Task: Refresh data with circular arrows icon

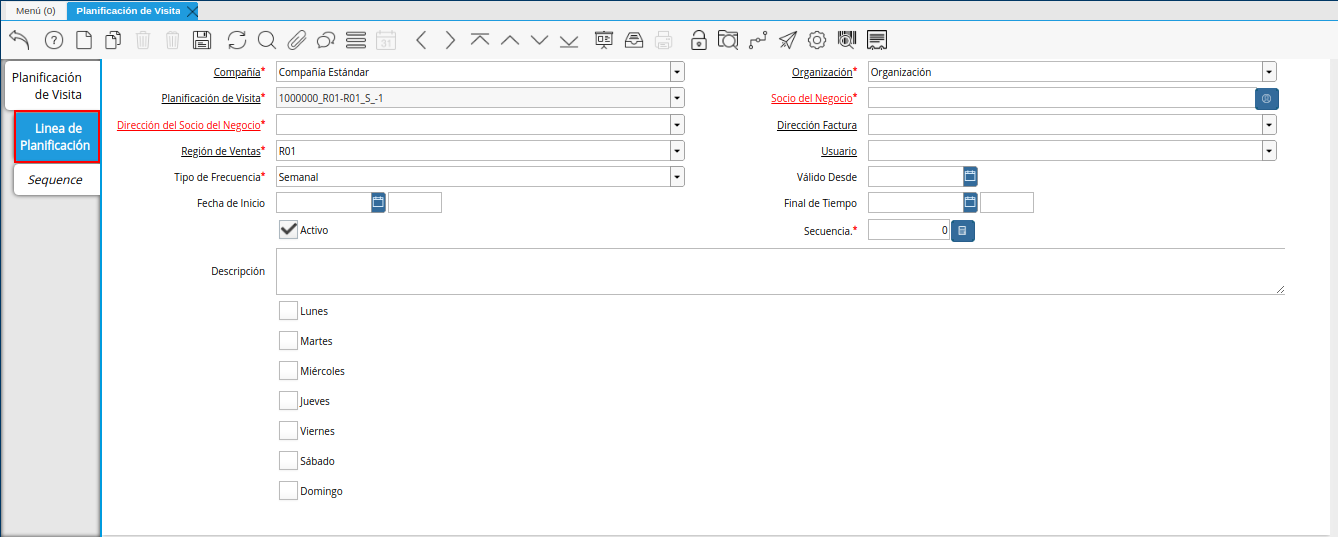Action: (237, 40)
